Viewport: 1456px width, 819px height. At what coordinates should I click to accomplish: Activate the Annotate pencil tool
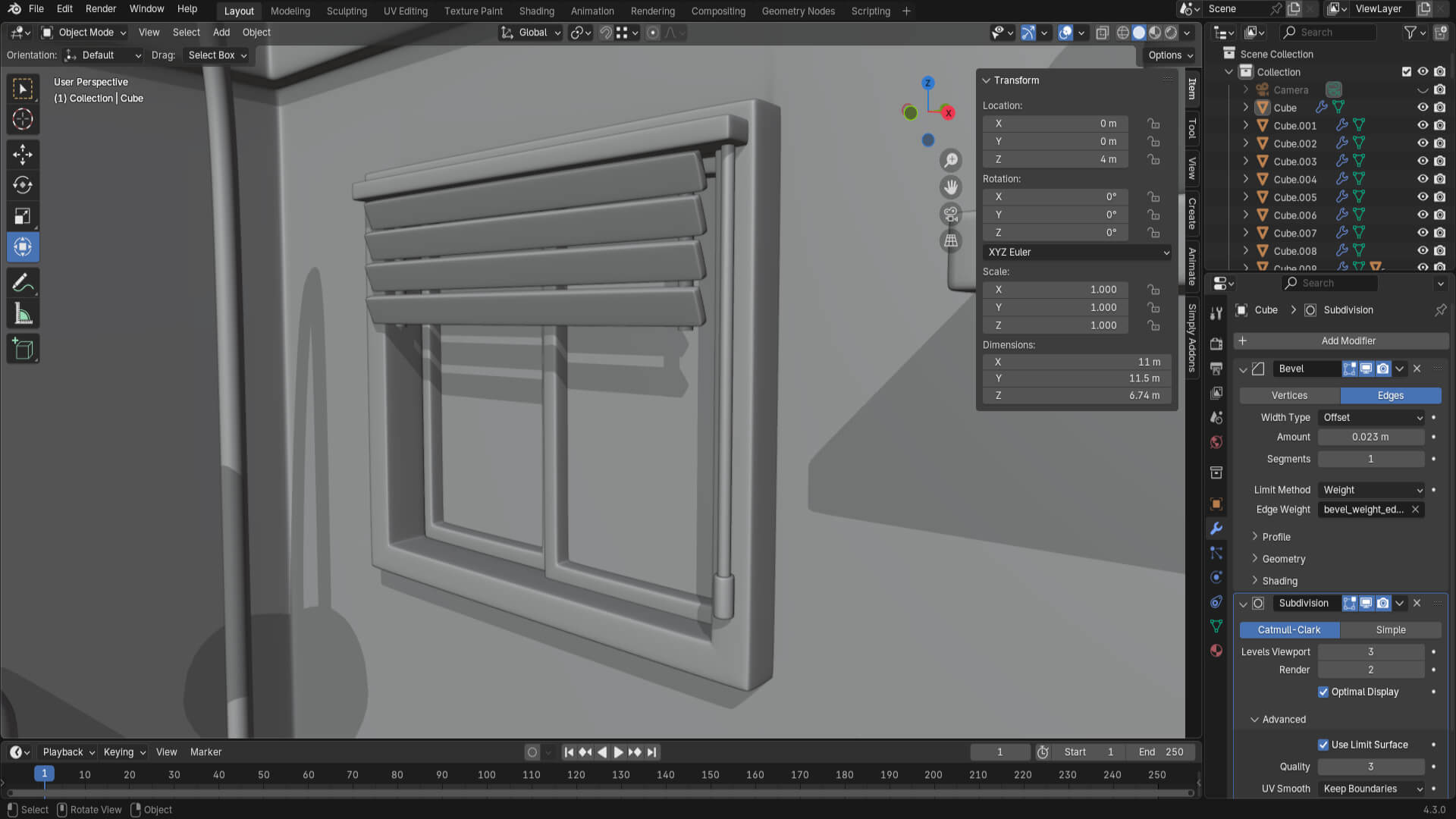click(23, 283)
